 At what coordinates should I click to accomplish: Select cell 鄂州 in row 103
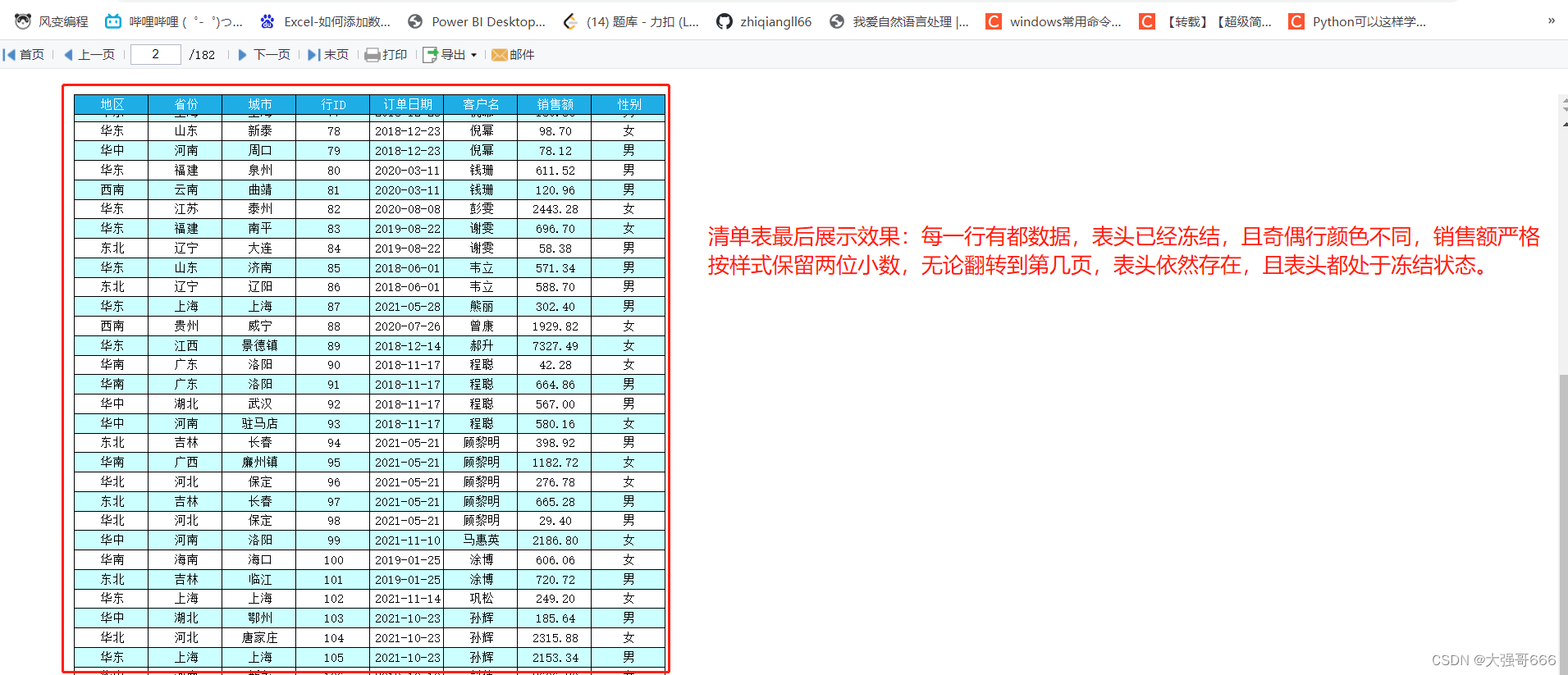[259, 618]
